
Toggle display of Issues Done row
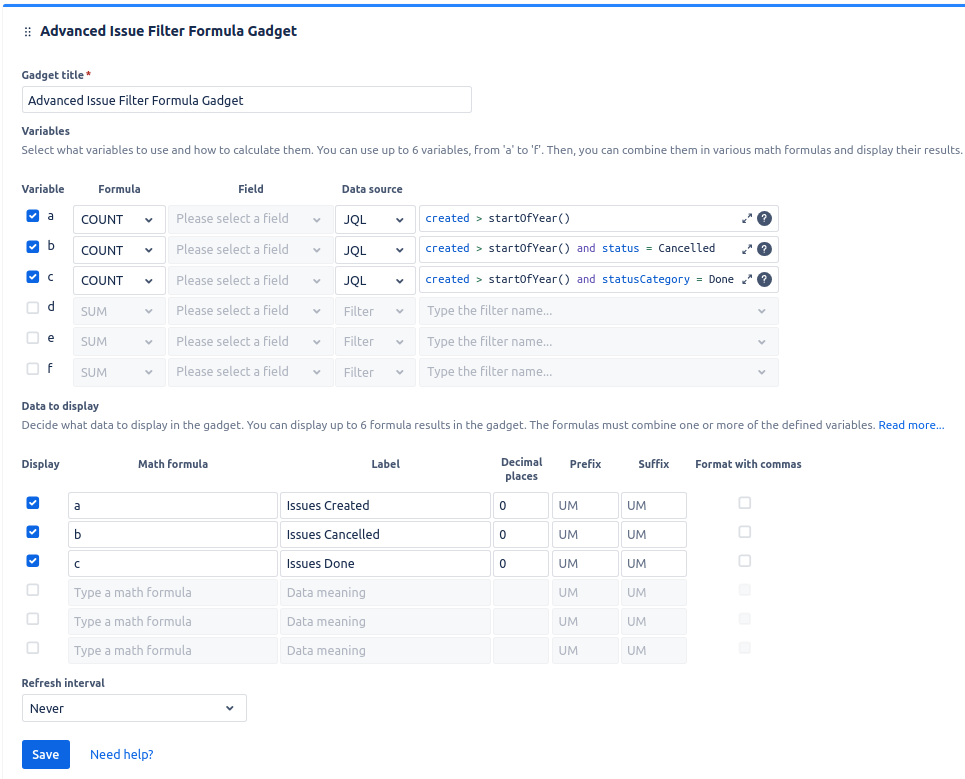pos(33,561)
